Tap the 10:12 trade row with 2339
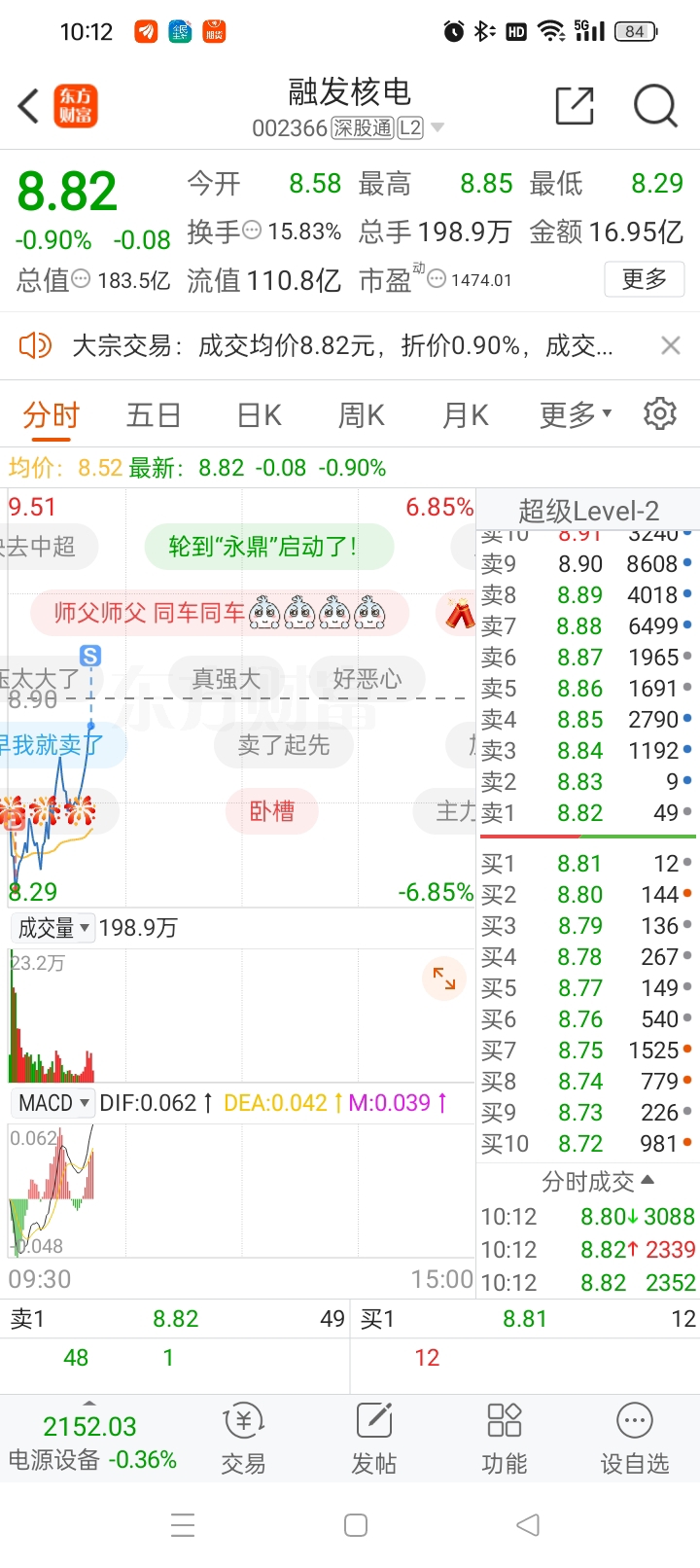 click(587, 1250)
